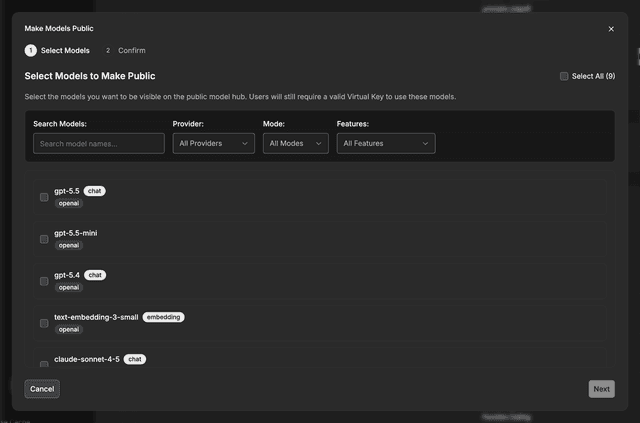This screenshot has height=423, width=640.
Task: Open the All Features dropdown
Action: click(386, 143)
